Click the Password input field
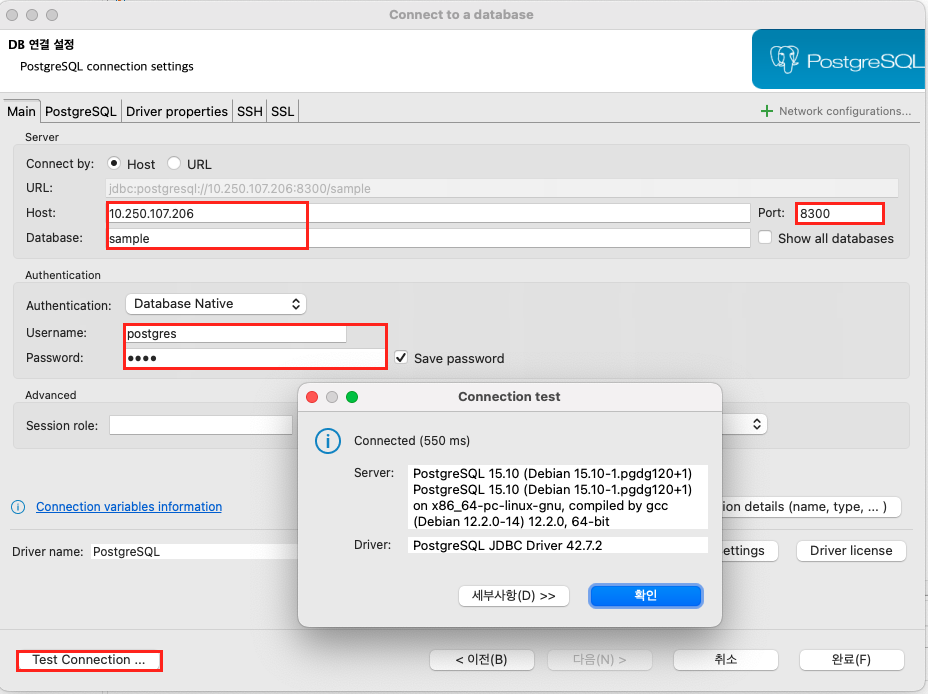928x694 pixels. click(x=255, y=358)
